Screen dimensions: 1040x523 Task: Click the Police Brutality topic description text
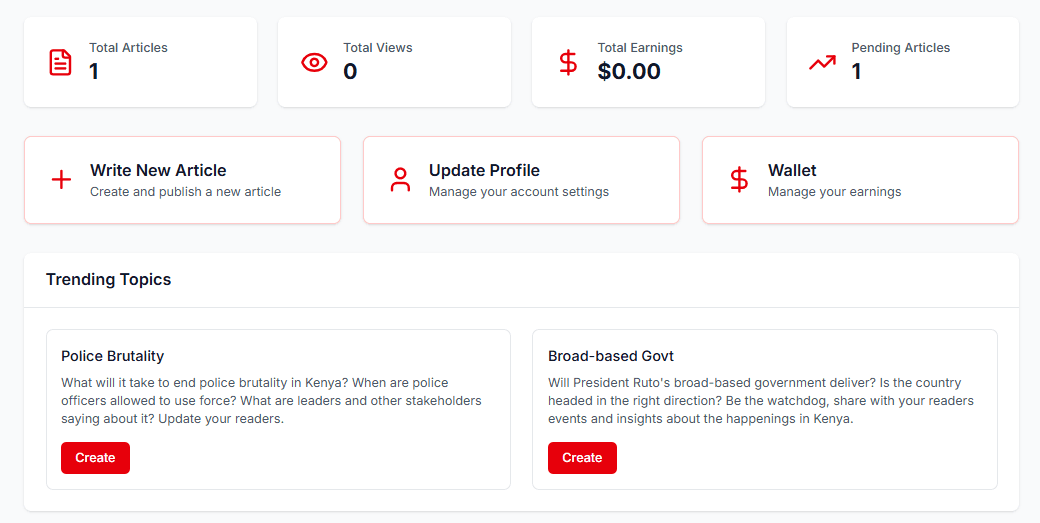[x=270, y=400]
